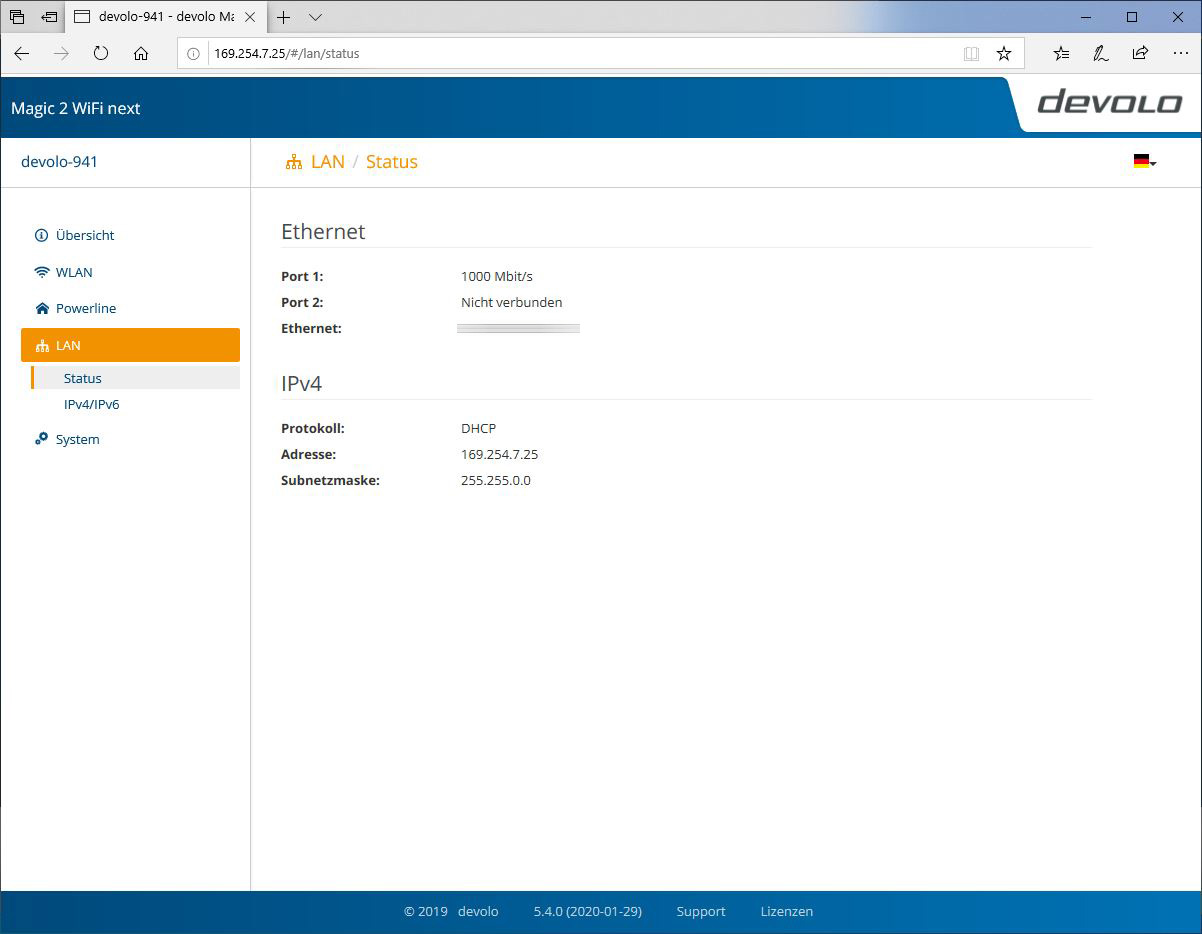Open the browser home page icon
This screenshot has height=934, width=1202.
tap(141, 54)
